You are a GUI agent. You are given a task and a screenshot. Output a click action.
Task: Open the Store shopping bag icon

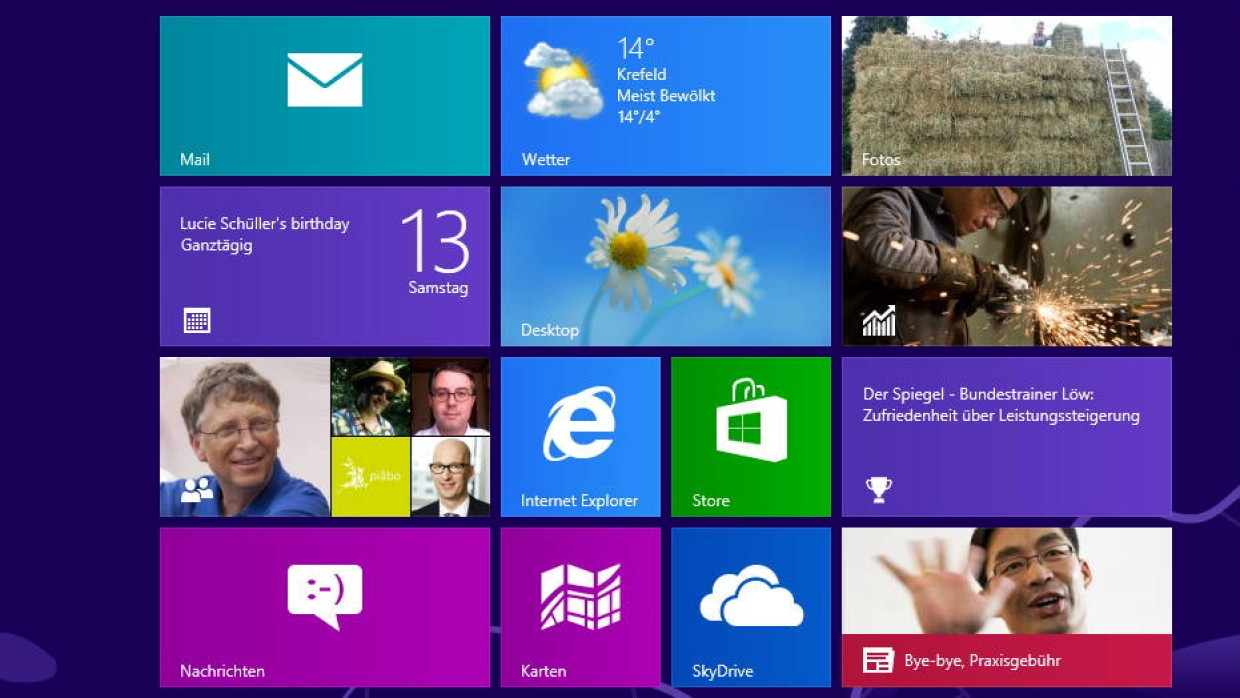click(751, 421)
